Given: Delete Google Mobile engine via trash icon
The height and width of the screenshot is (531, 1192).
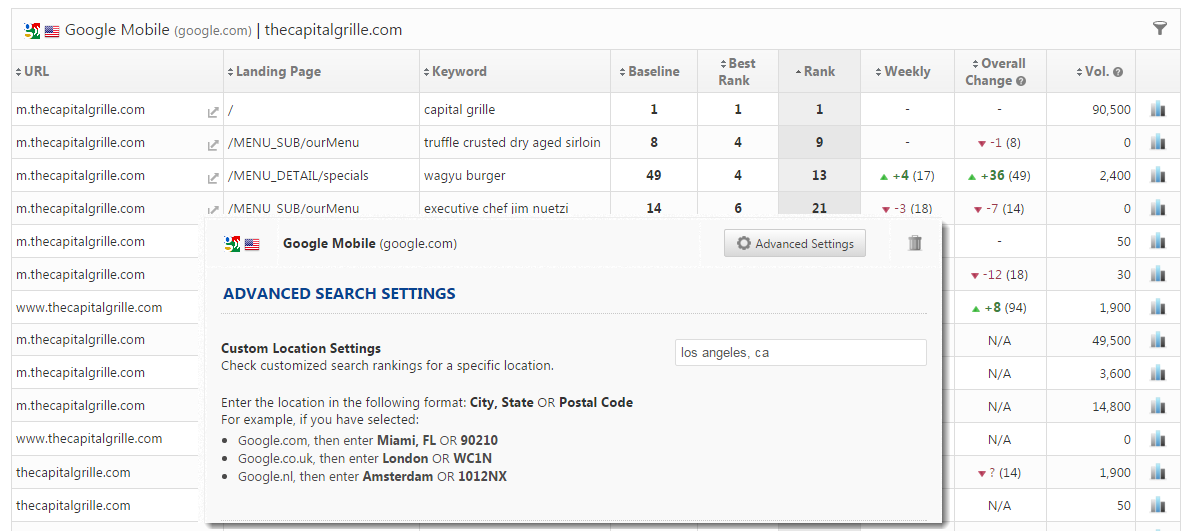Looking at the screenshot, I should tap(915, 243).
